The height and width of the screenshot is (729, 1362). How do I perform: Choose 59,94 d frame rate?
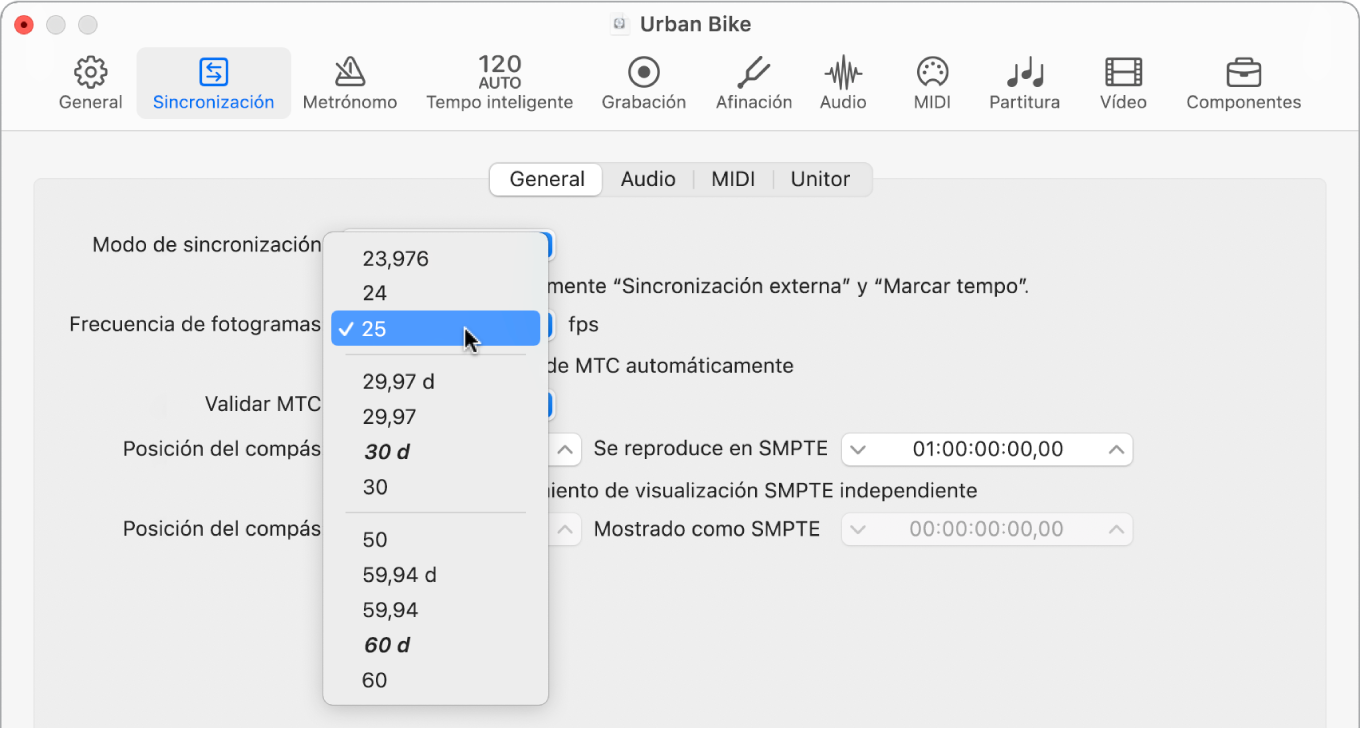[436, 575]
